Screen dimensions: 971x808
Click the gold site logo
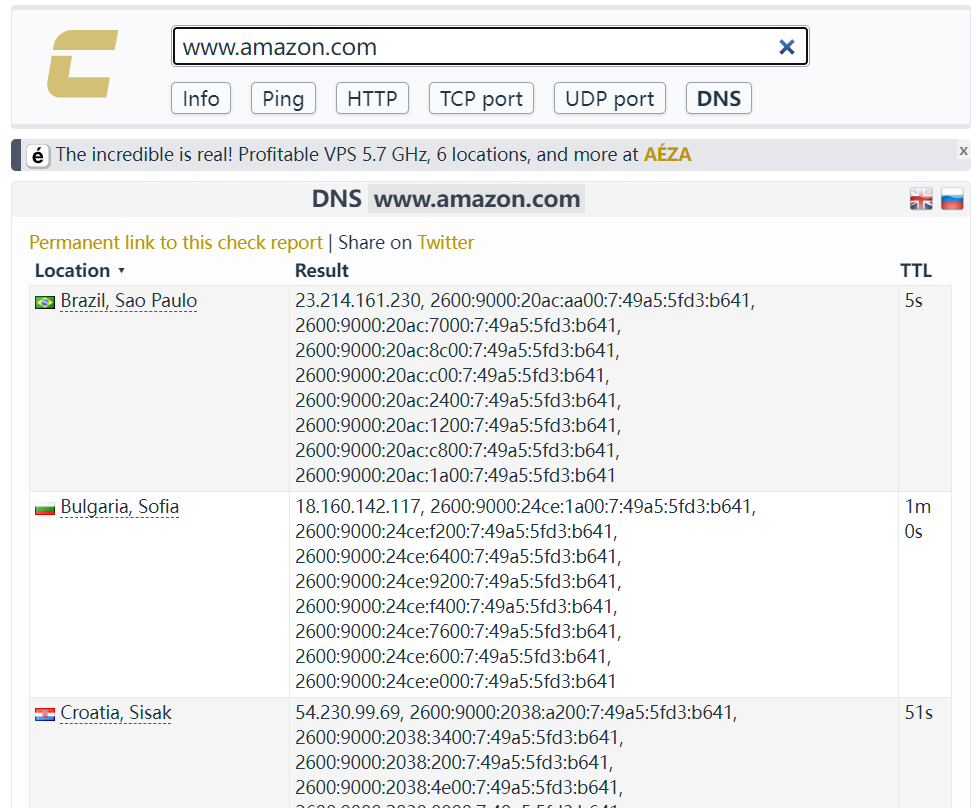click(x=82, y=64)
